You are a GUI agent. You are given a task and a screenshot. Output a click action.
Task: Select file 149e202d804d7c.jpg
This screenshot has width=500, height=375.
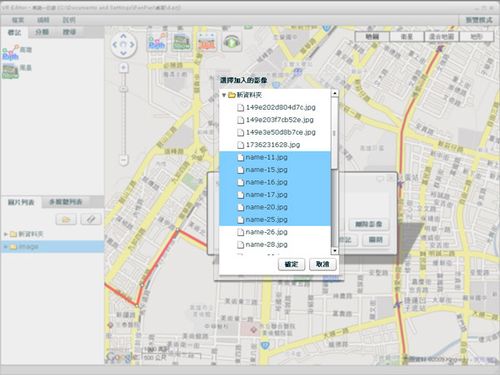(275, 107)
